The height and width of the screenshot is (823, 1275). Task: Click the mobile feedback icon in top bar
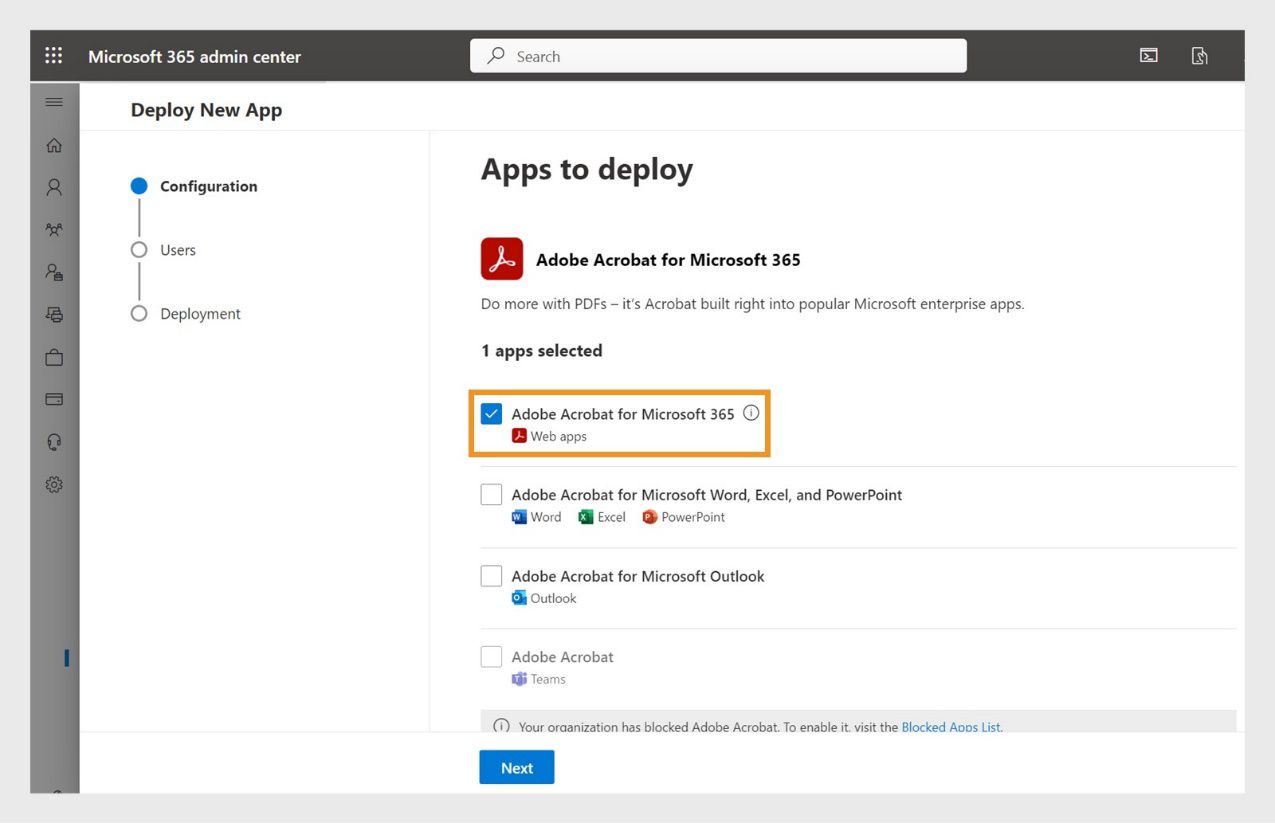[1199, 55]
